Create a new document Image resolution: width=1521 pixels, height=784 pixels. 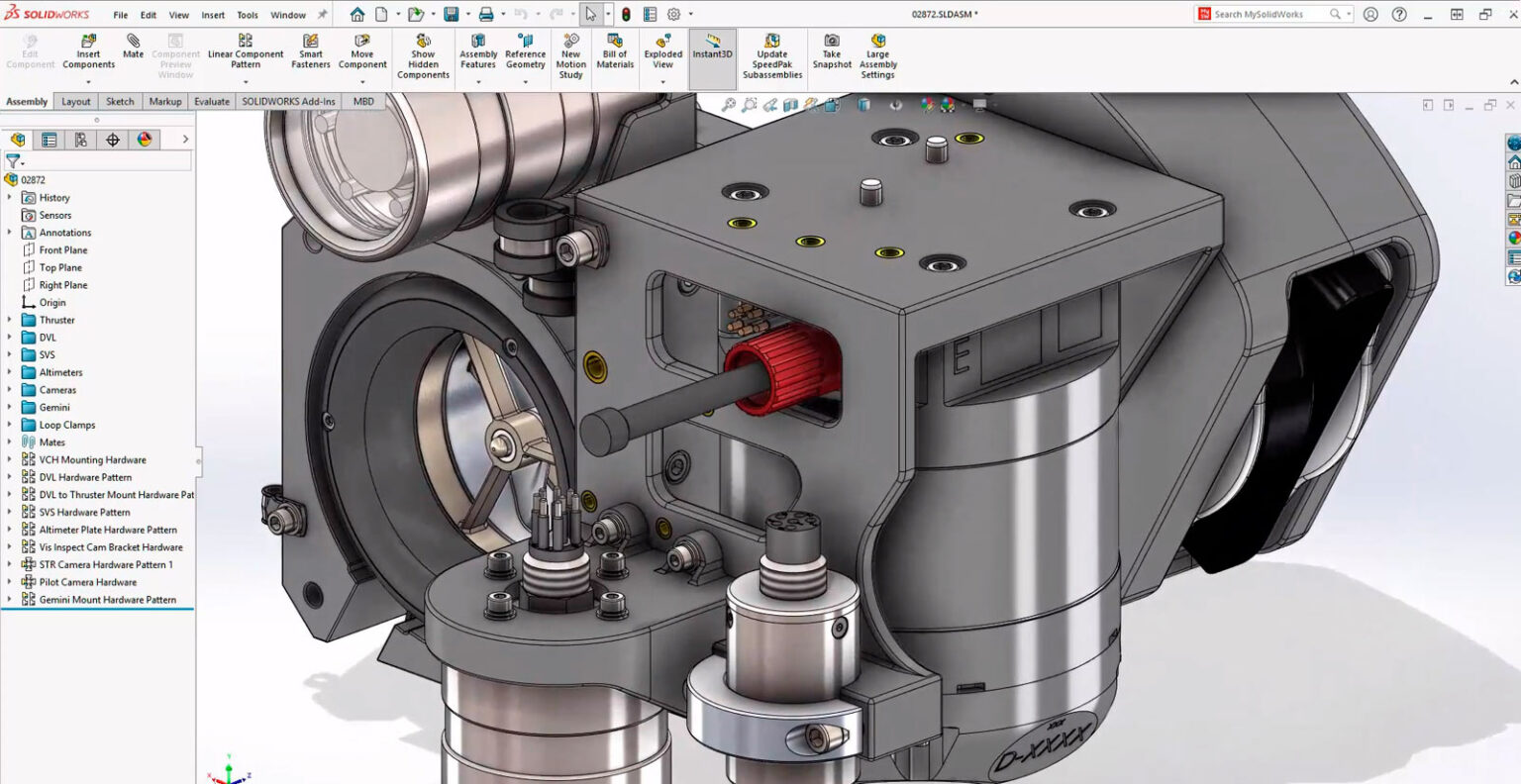(x=381, y=14)
